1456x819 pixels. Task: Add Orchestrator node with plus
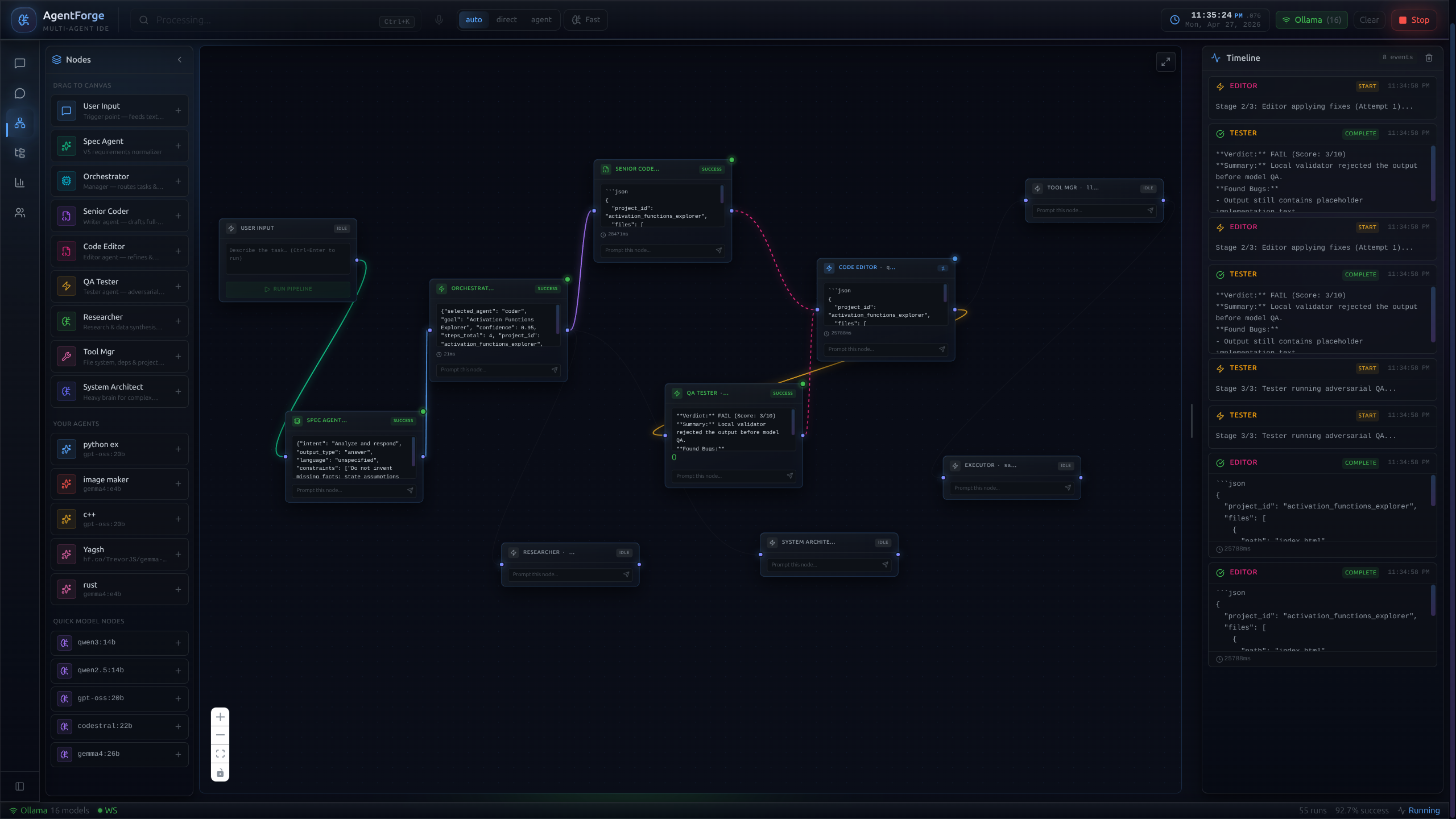click(x=178, y=181)
